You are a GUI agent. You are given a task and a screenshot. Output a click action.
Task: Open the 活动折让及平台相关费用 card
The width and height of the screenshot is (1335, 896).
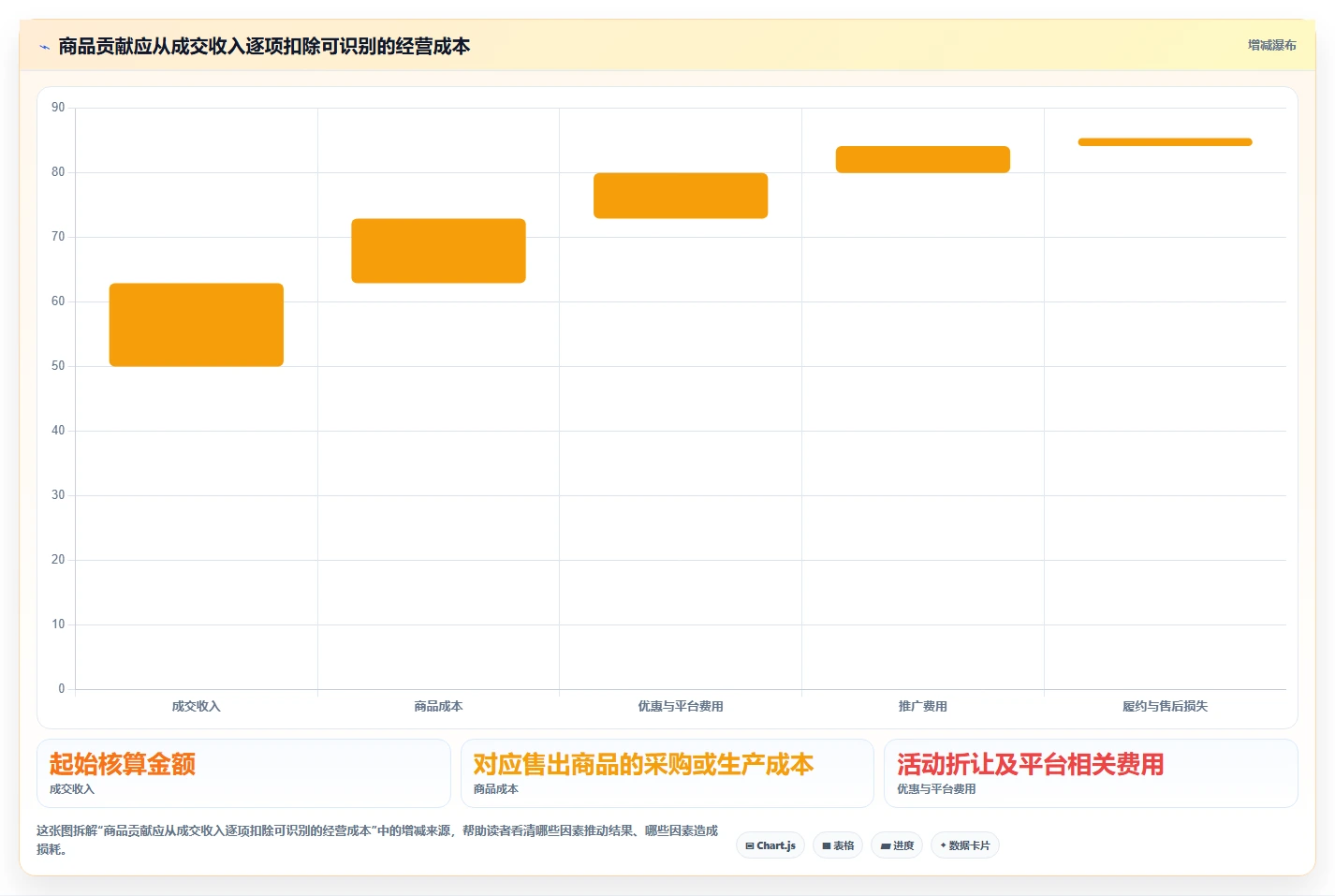click(1091, 773)
